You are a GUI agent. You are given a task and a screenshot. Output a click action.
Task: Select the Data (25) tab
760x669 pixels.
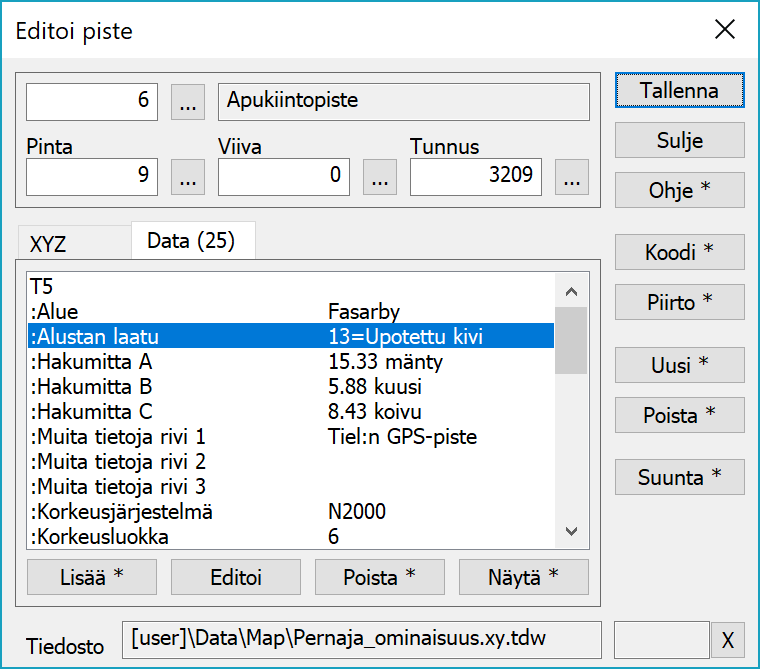coord(193,241)
